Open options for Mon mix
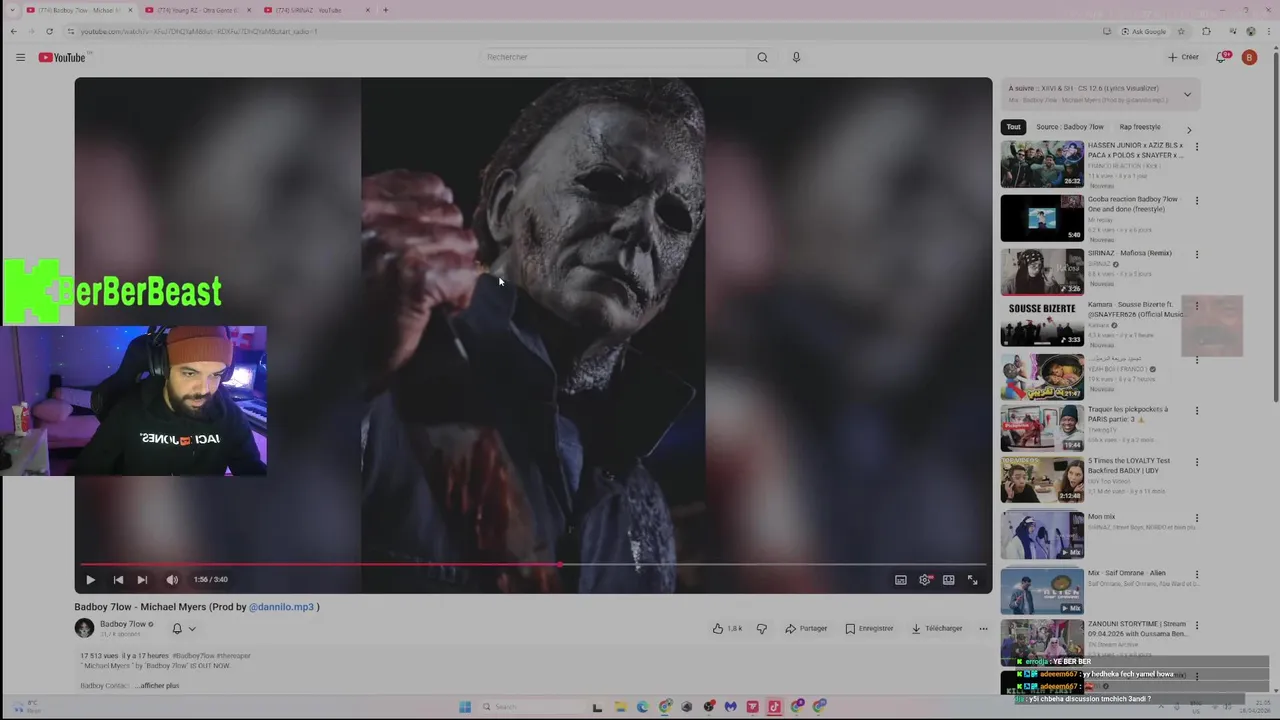 pyautogui.click(x=1196, y=518)
